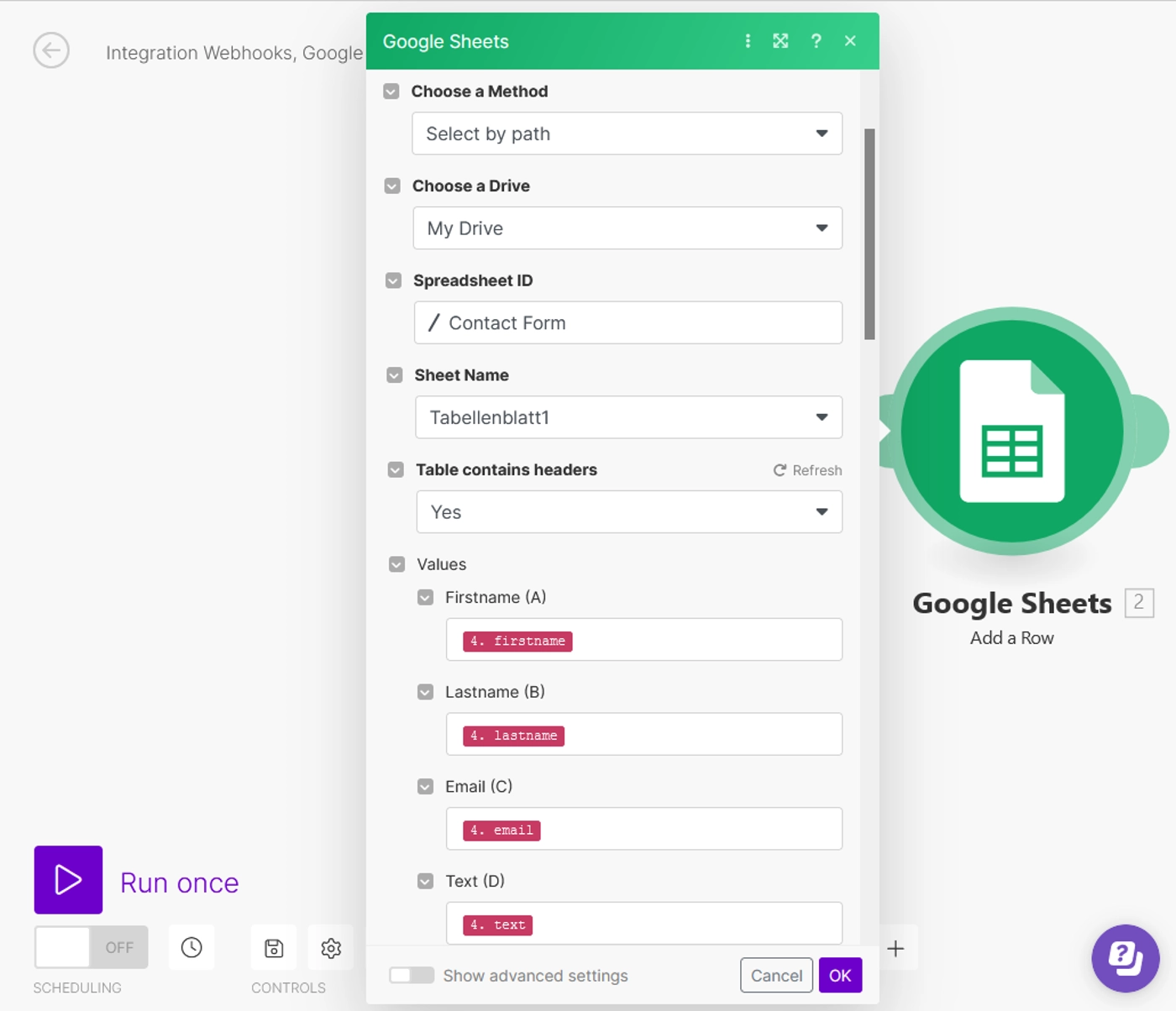The image size is (1176, 1011).
Task: Click the Cancel button
Action: 775,975
